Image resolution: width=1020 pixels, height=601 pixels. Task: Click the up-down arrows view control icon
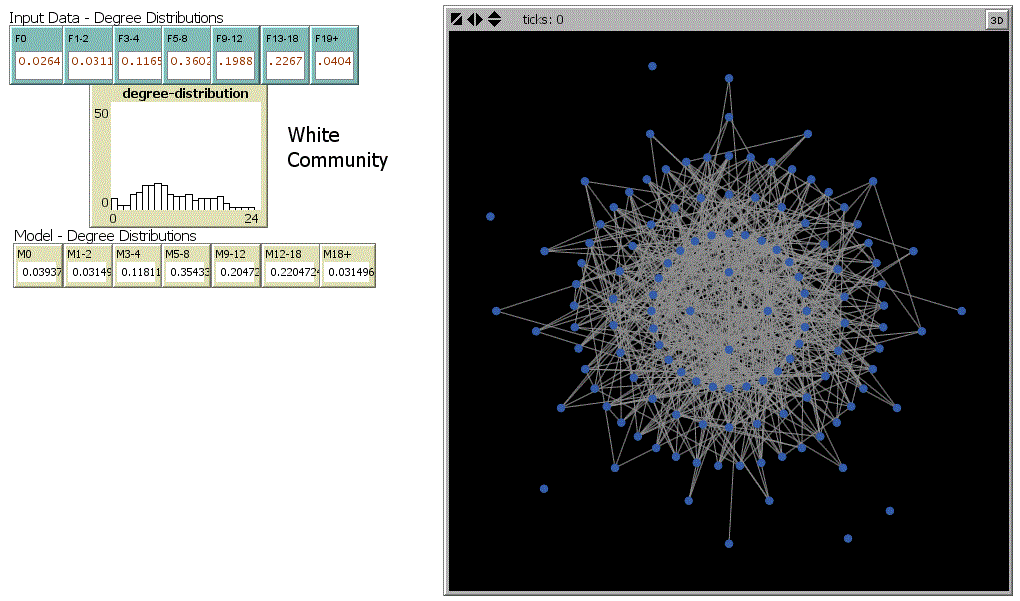(494, 19)
